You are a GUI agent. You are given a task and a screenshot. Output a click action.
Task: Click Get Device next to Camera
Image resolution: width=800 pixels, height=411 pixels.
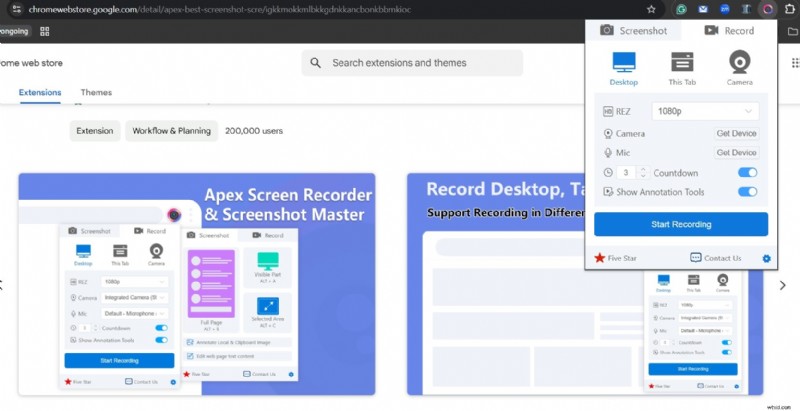[x=736, y=134]
